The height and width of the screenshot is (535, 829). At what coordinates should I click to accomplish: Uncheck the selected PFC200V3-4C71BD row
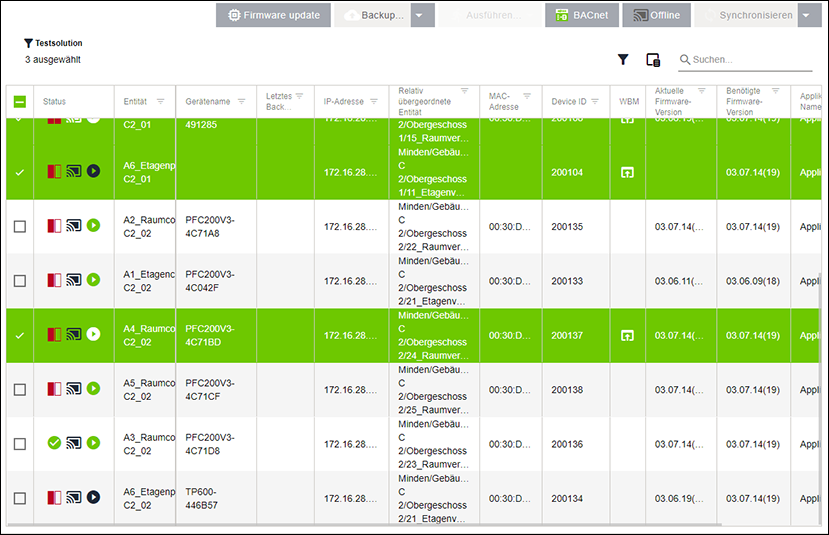click(x=20, y=335)
